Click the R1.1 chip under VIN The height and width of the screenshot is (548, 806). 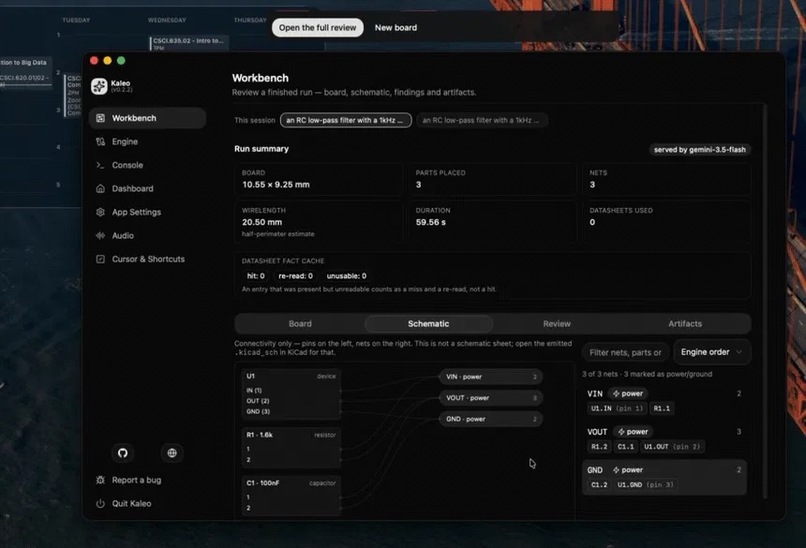click(x=662, y=408)
